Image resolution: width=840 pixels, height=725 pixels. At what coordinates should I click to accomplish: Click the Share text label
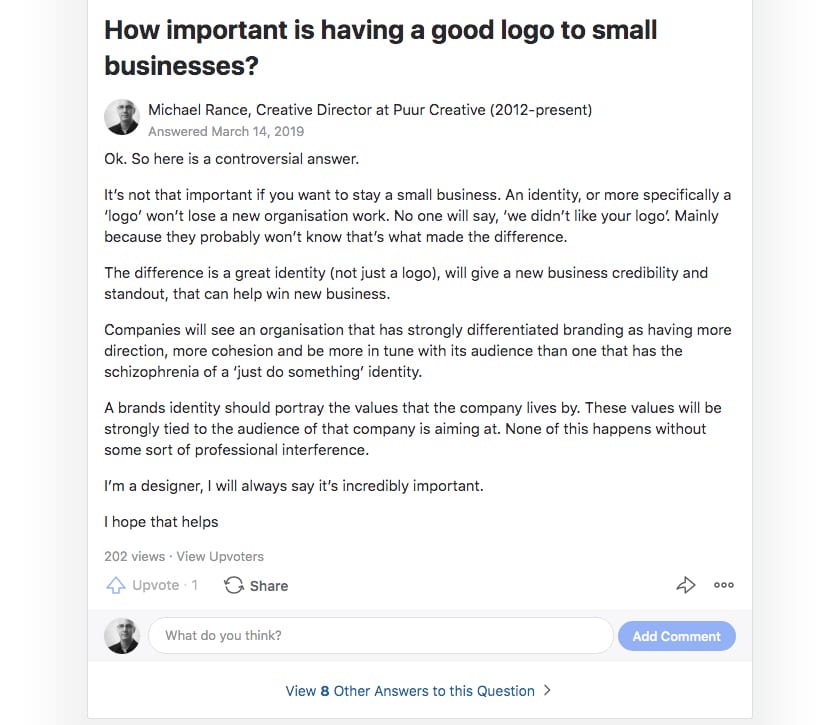[x=269, y=586]
